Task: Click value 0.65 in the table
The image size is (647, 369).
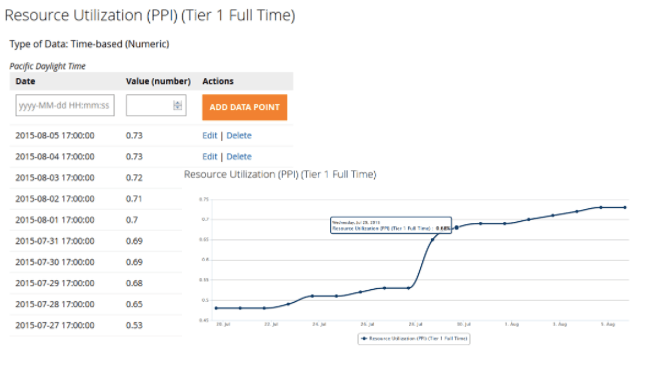Action: click(134, 304)
